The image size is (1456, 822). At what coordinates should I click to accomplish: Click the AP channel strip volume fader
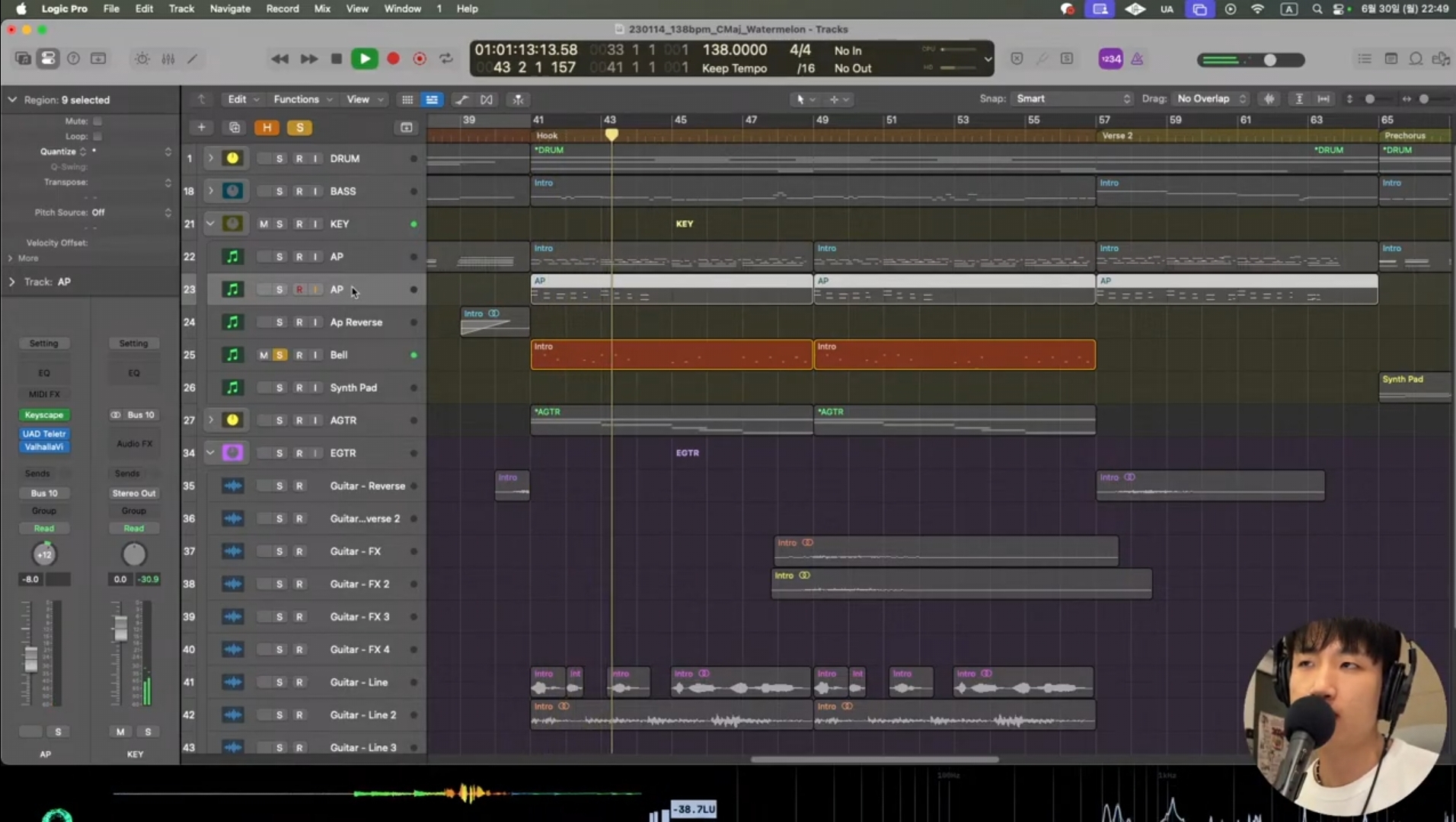(x=30, y=658)
